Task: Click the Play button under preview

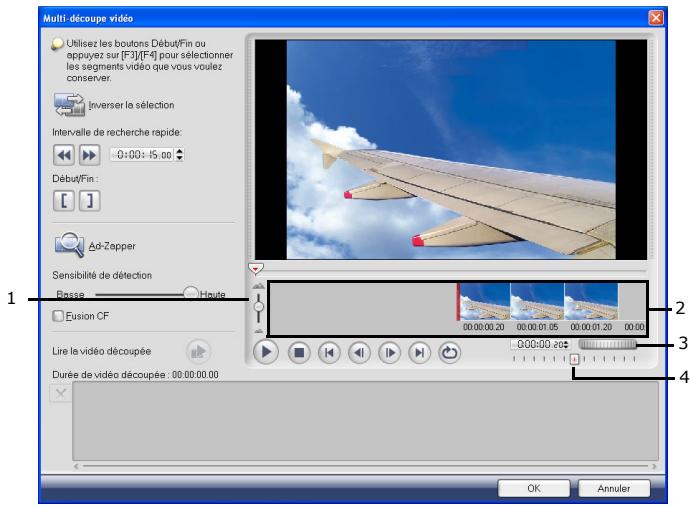Action: [x=266, y=352]
